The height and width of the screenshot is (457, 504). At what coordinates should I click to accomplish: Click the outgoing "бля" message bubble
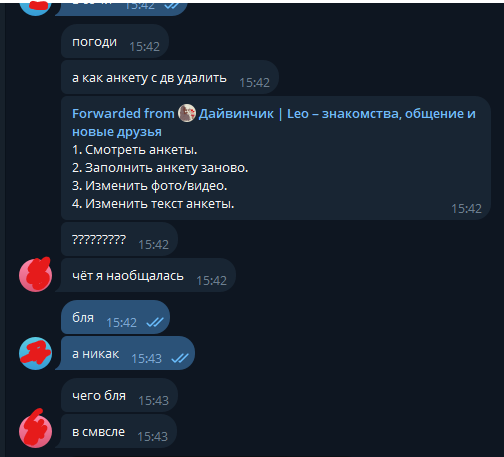coord(115,317)
